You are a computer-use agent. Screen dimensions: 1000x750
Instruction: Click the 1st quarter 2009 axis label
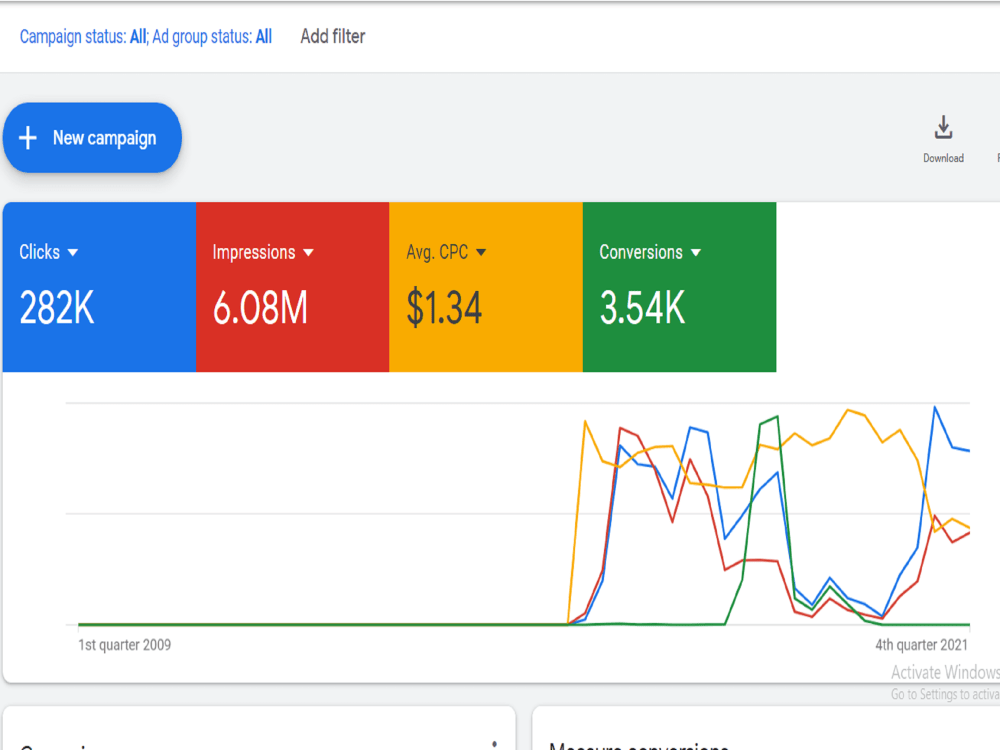pos(124,645)
